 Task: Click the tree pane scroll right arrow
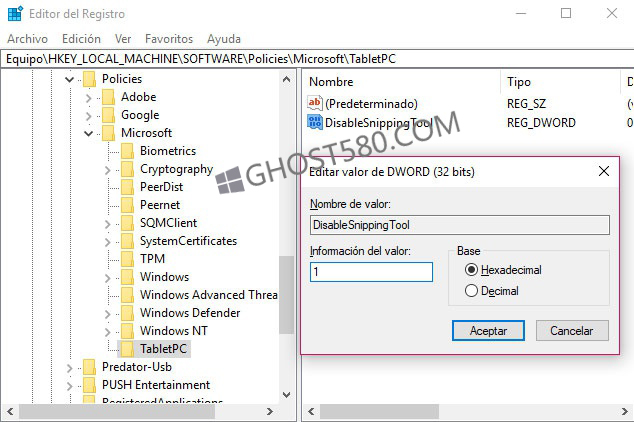(x=270, y=411)
